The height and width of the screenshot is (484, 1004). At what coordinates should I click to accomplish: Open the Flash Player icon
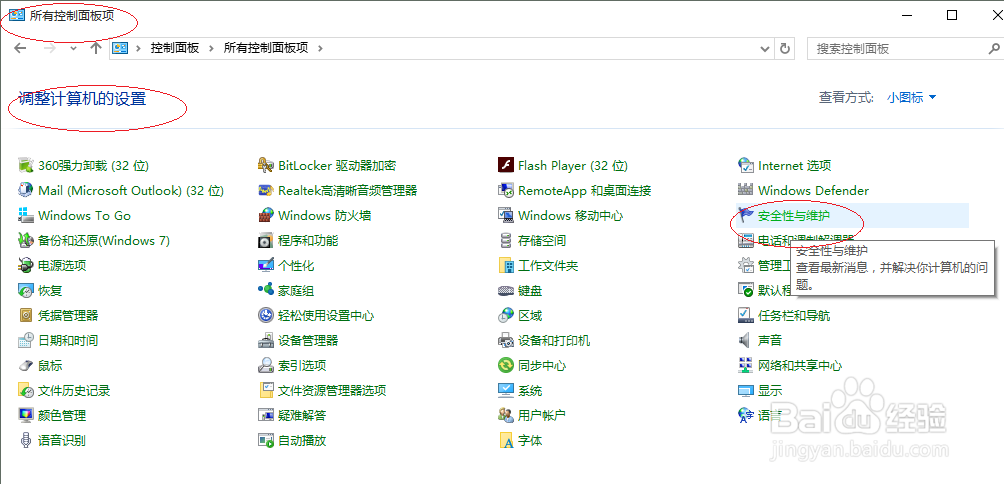tap(506, 166)
